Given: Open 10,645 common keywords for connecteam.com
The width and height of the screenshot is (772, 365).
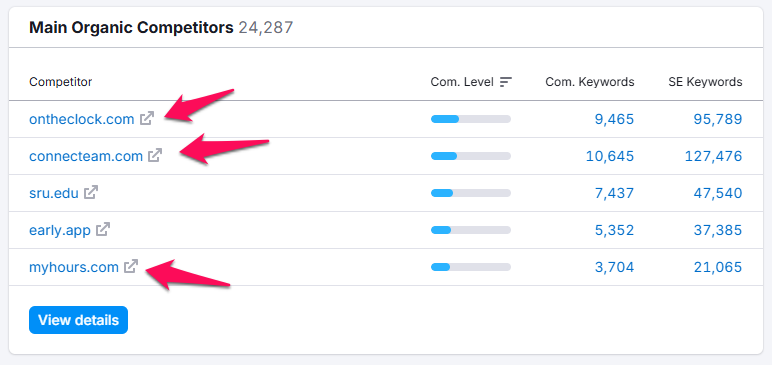Looking at the screenshot, I should point(610,156).
